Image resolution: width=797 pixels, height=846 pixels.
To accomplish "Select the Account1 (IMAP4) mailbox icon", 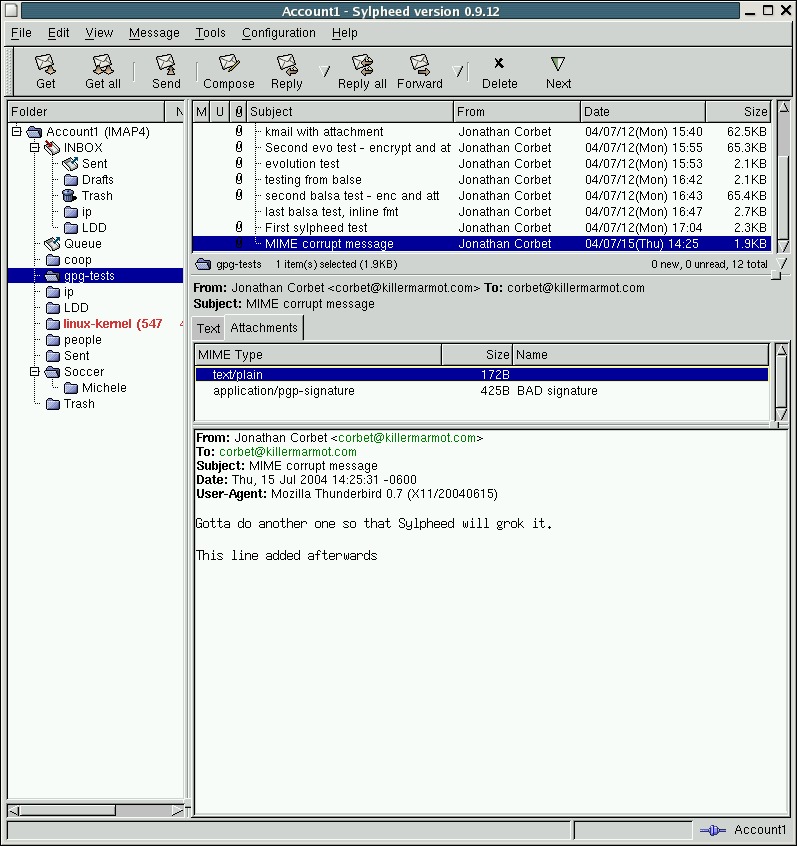I will tap(35, 132).
